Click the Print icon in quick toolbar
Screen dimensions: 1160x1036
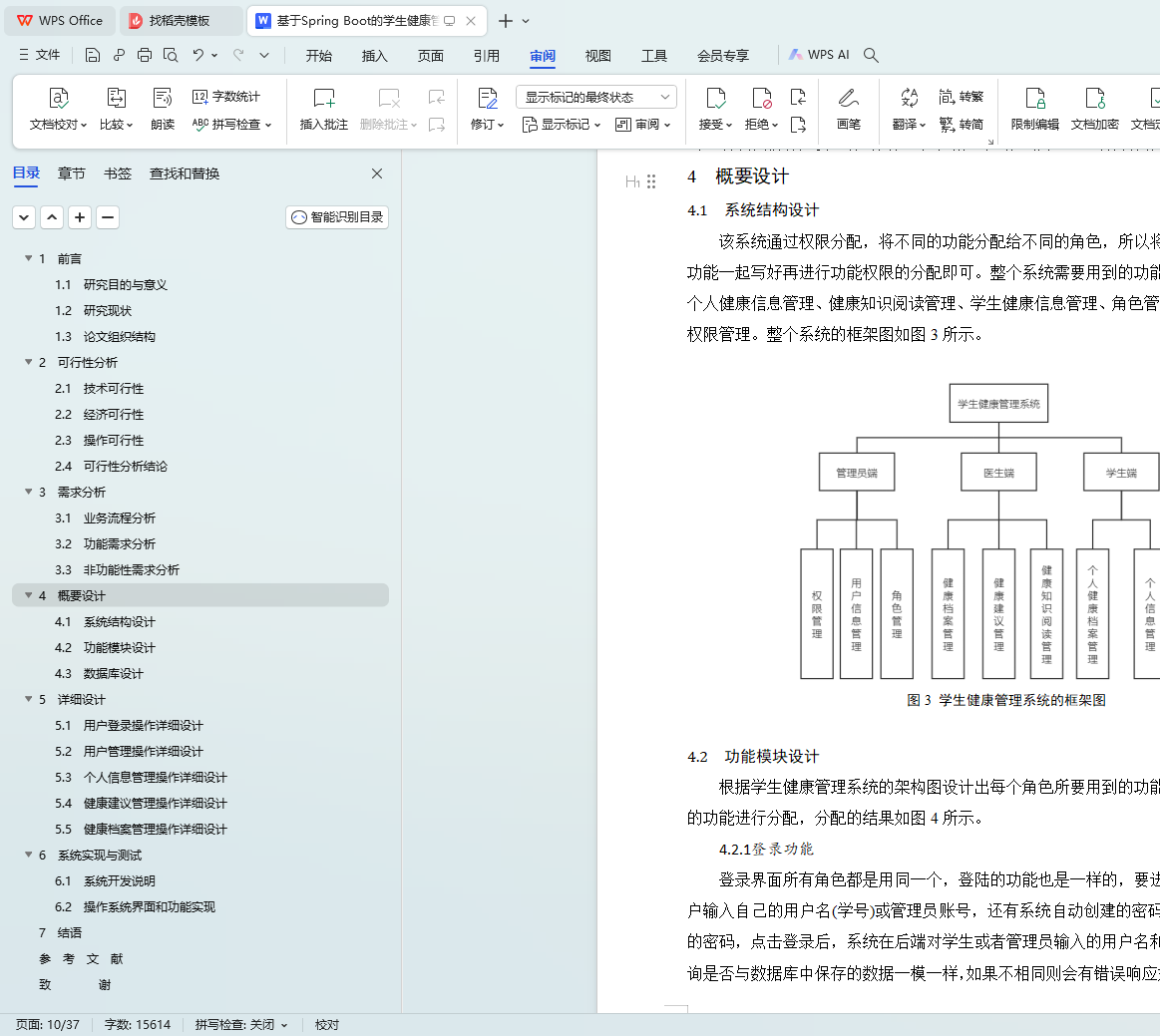pos(145,55)
